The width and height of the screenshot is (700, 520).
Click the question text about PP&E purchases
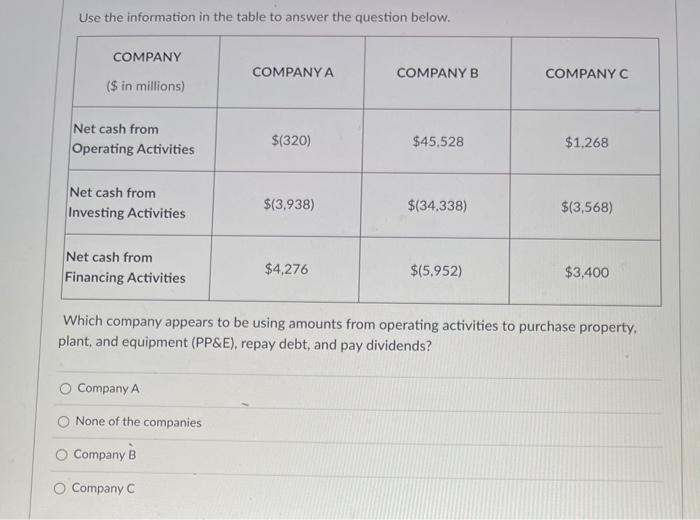(x=347, y=333)
